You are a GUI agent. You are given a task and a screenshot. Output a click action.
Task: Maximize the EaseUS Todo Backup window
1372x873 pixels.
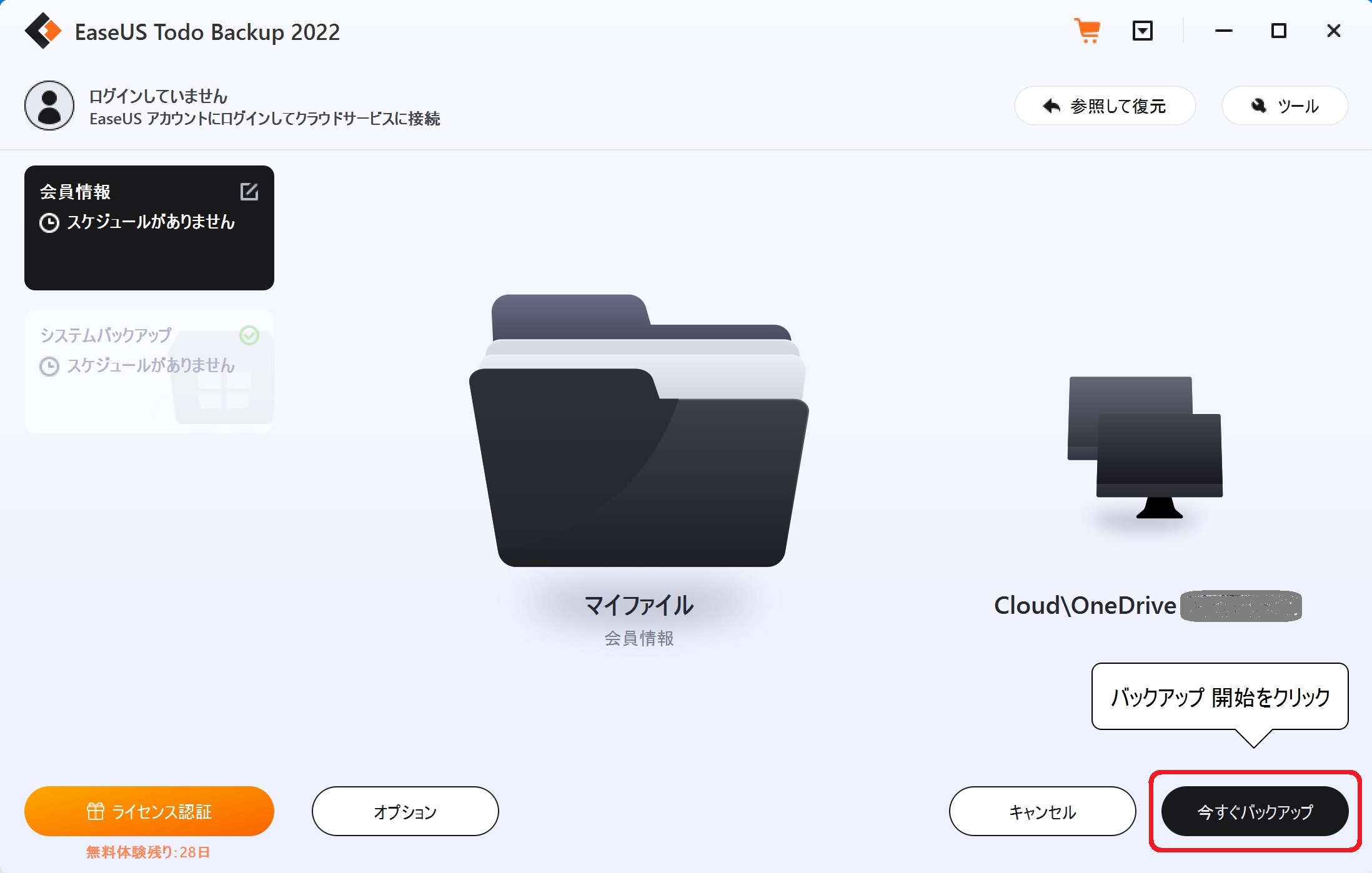coord(1279,31)
